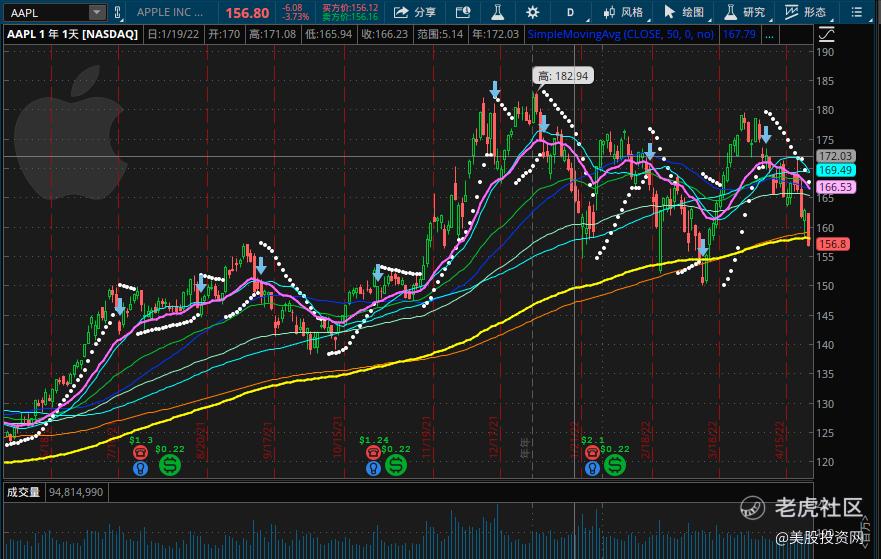Click the flask icon beside the gear
881x559 pixels.
pyautogui.click(x=498, y=12)
